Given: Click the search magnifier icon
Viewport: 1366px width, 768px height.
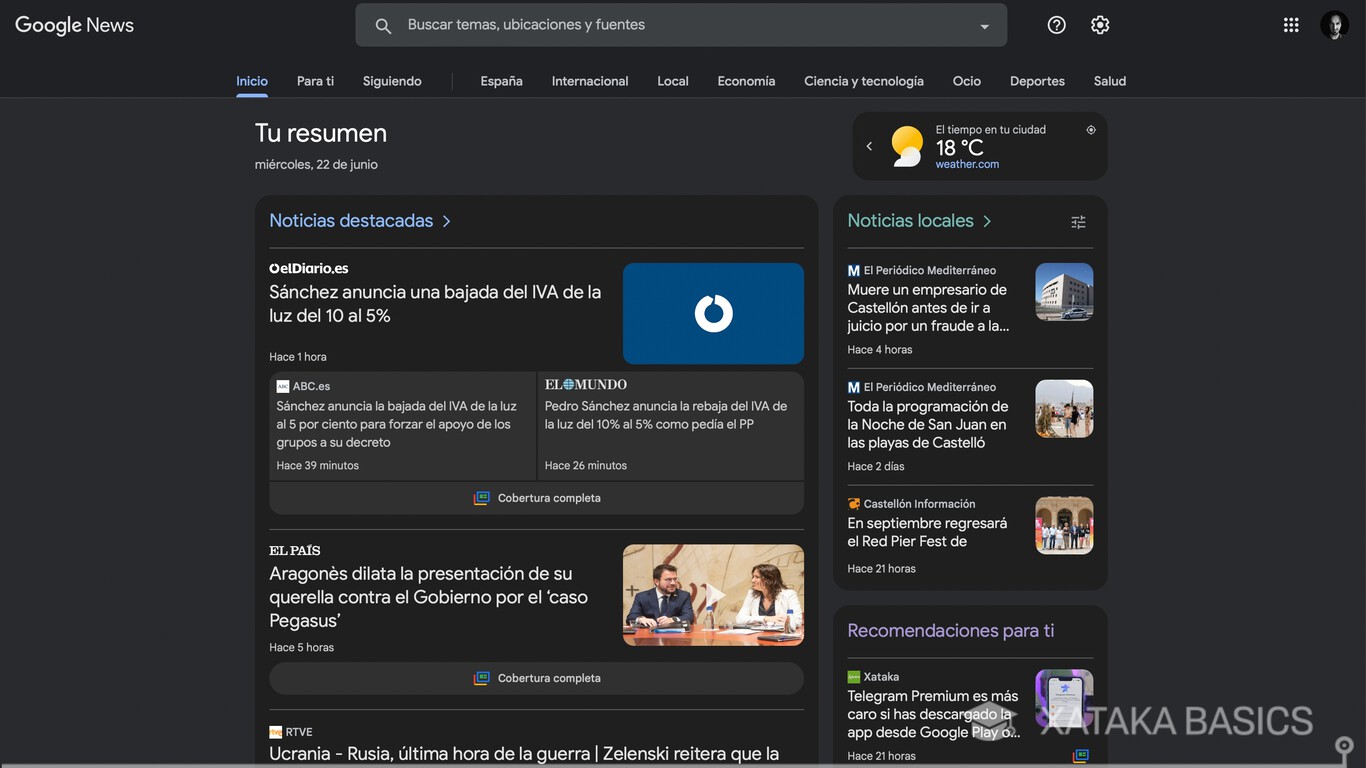Looking at the screenshot, I should (x=383, y=25).
